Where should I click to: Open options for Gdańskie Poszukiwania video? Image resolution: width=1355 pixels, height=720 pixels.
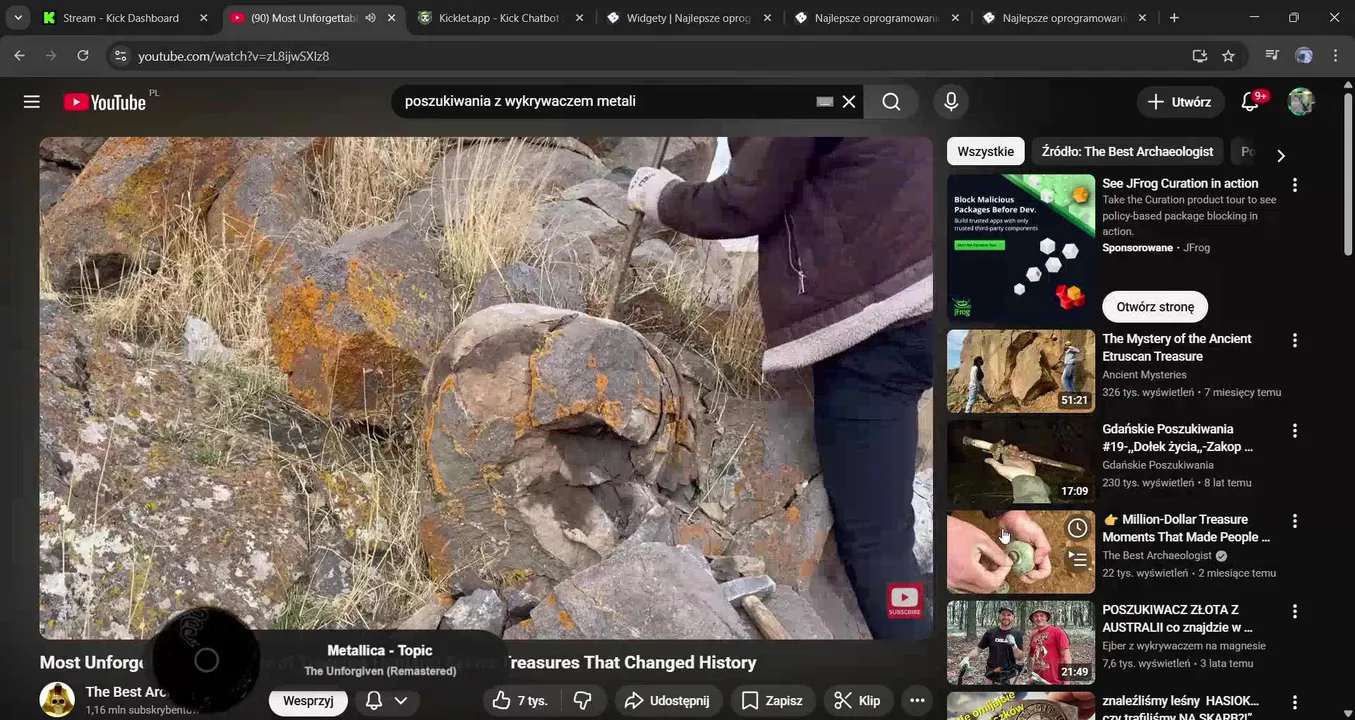coord(1295,430)
